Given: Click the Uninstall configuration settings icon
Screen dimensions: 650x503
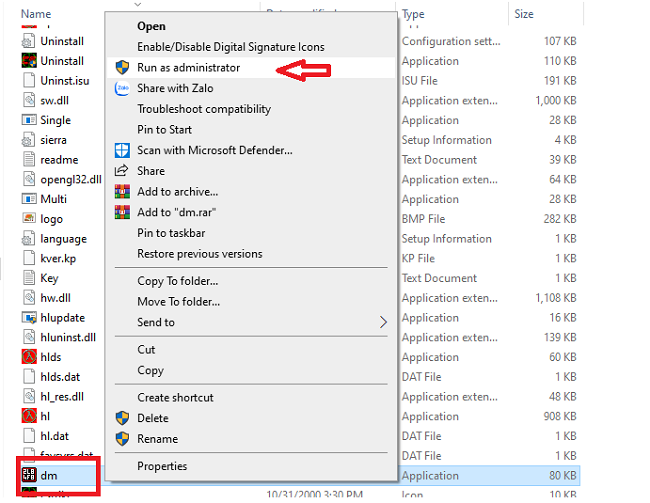Looking at the screenshot, I should (x=29, y=41).
